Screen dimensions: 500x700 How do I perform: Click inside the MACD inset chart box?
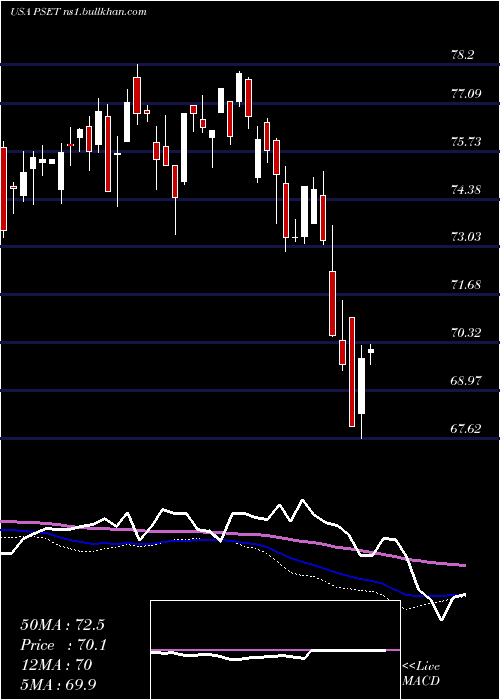click(x=275, y=650)
